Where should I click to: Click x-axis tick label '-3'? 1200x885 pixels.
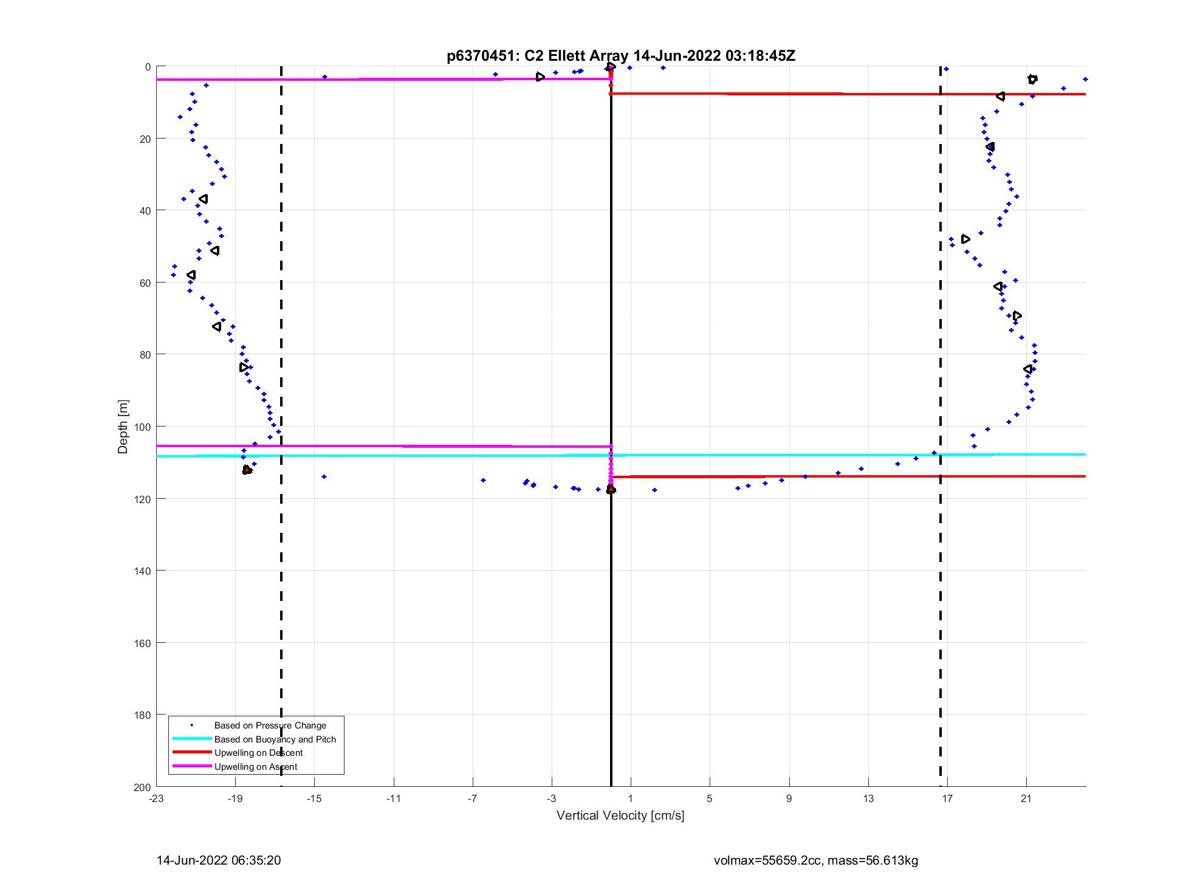(x=551, y=798)
